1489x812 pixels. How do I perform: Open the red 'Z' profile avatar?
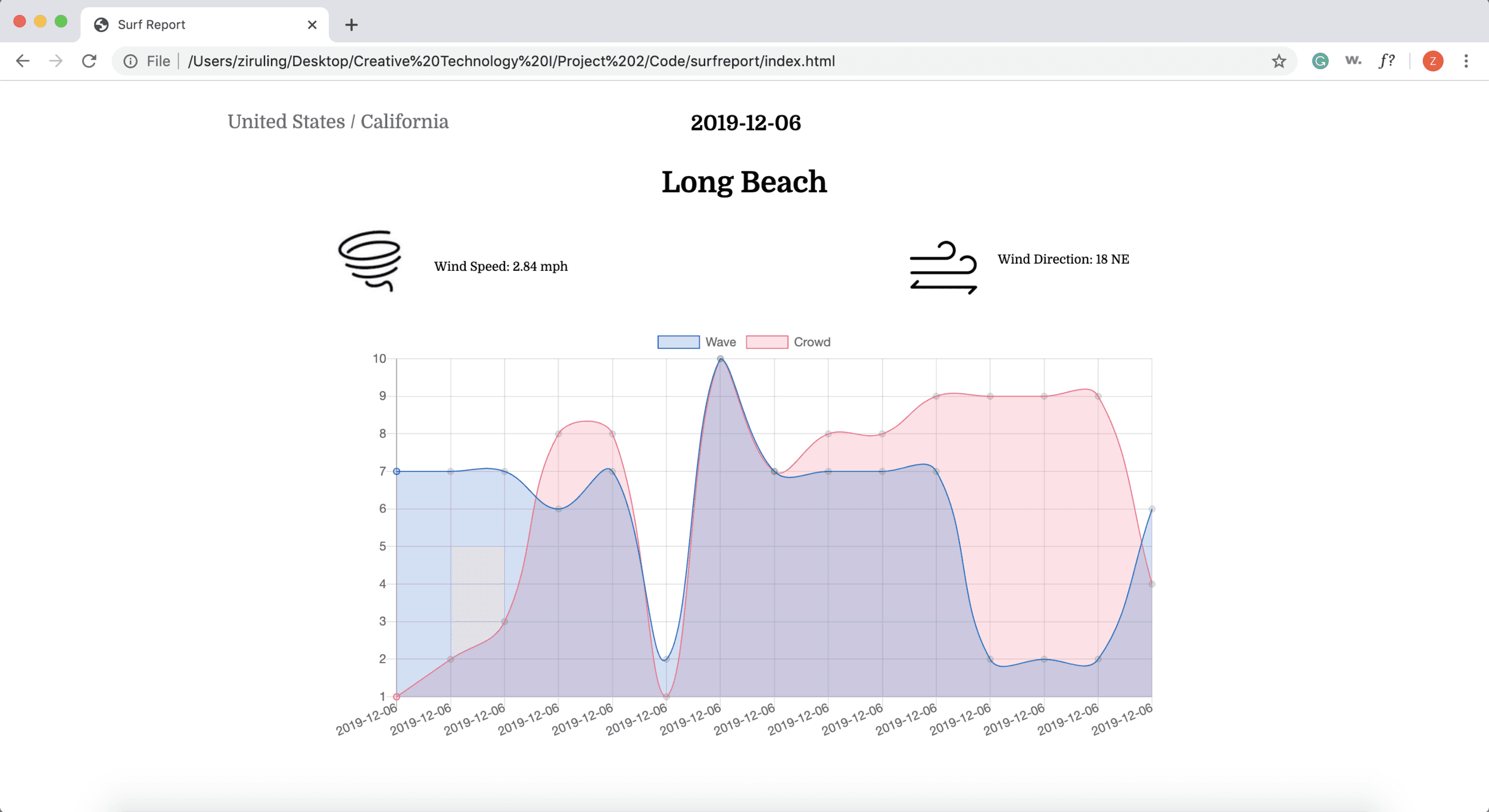[x=1432, y=61]
